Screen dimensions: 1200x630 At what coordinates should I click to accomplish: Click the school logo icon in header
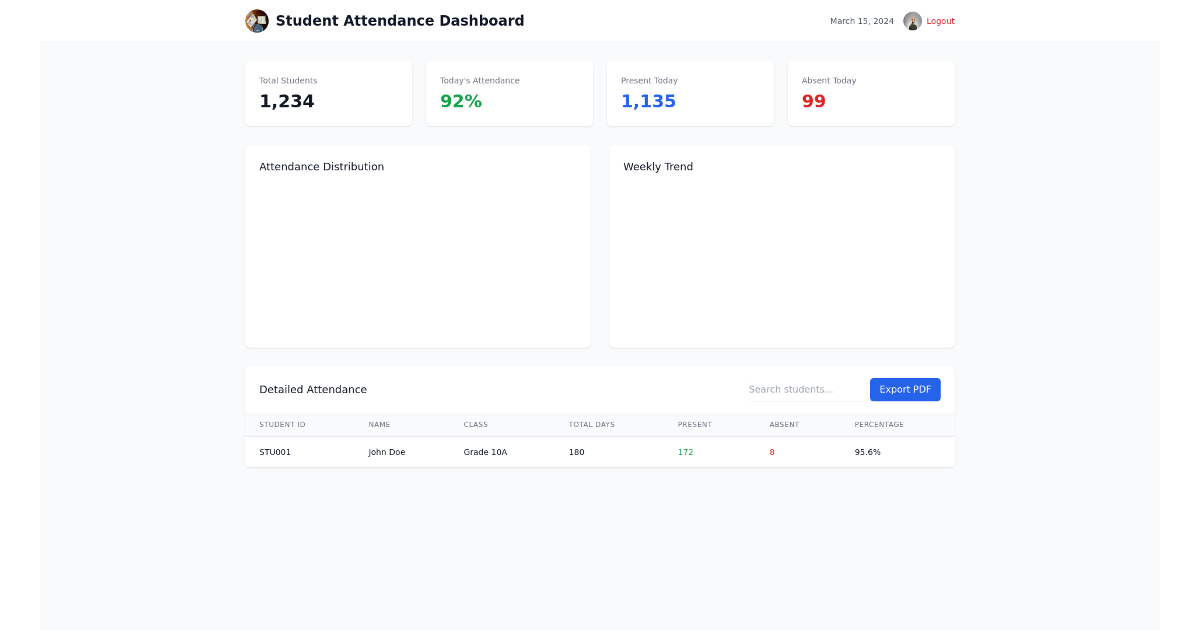pyautogui.click(x=257, y=20)
